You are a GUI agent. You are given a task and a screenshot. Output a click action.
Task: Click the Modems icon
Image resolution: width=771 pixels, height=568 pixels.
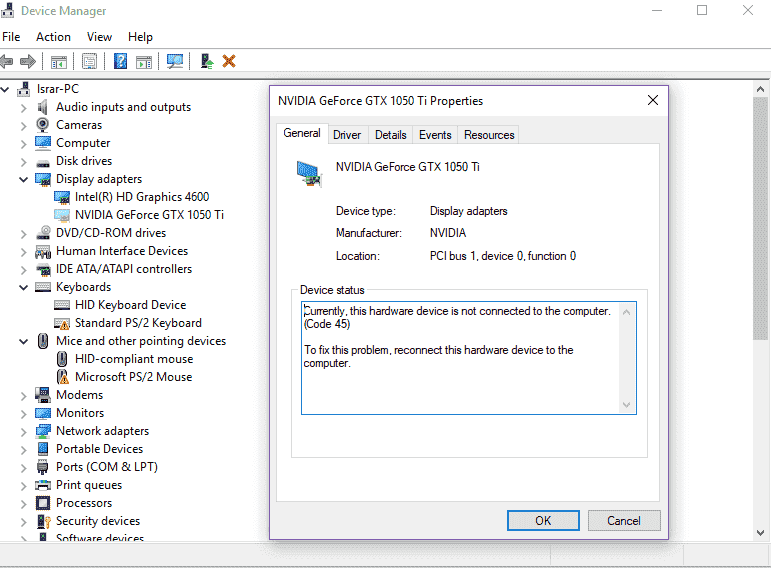(43, 394)
